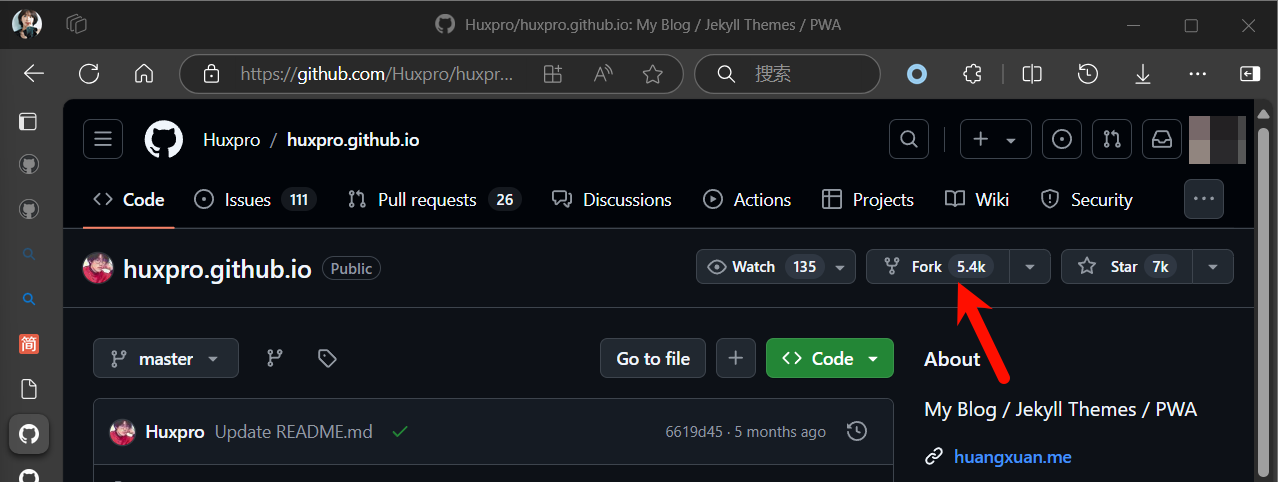Add file plus button beside Go to file

coord(736,358)
